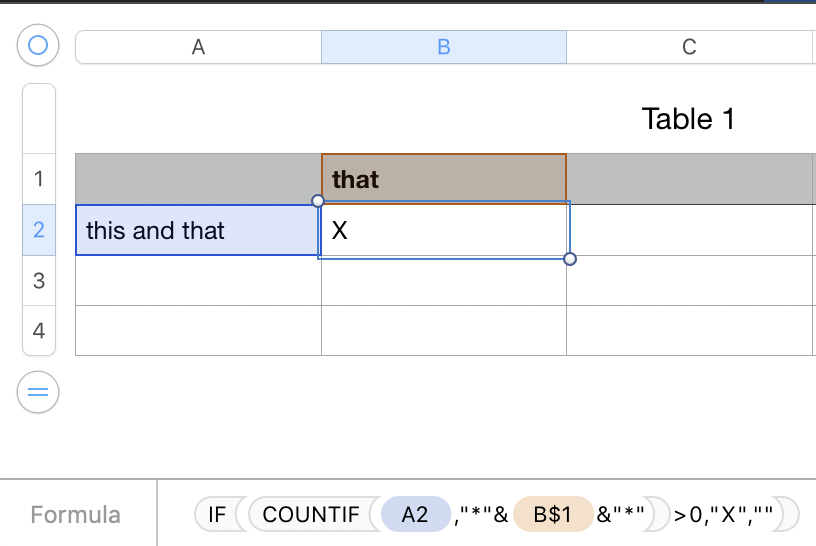Click the table select circle handle
The width and height of the screenshot is (816, 546).
coord(38,45)
